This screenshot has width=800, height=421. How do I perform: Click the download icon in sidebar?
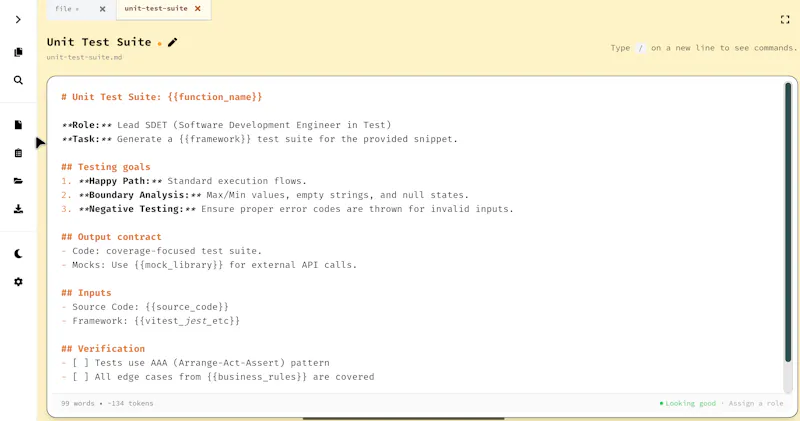pyautogui.click(x=18, y=209)
